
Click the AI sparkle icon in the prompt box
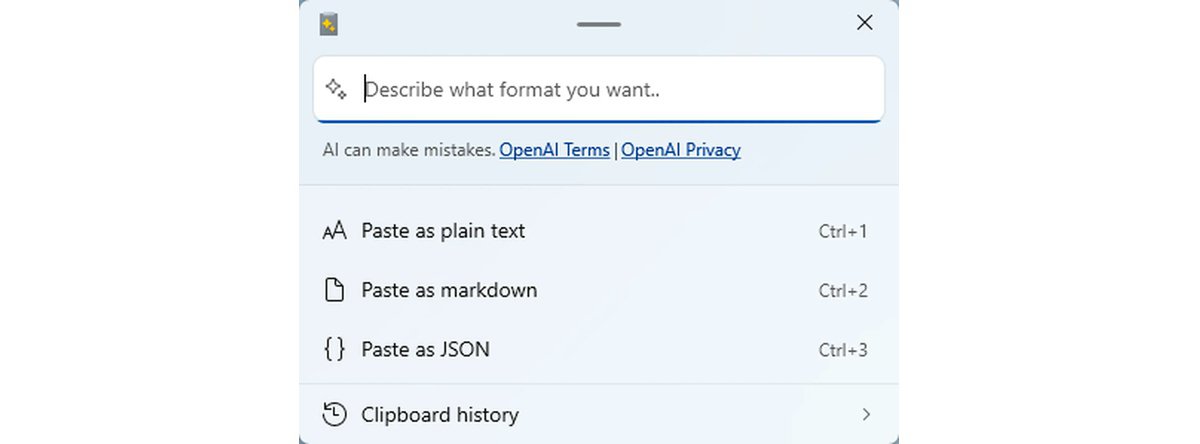(336, 89)
